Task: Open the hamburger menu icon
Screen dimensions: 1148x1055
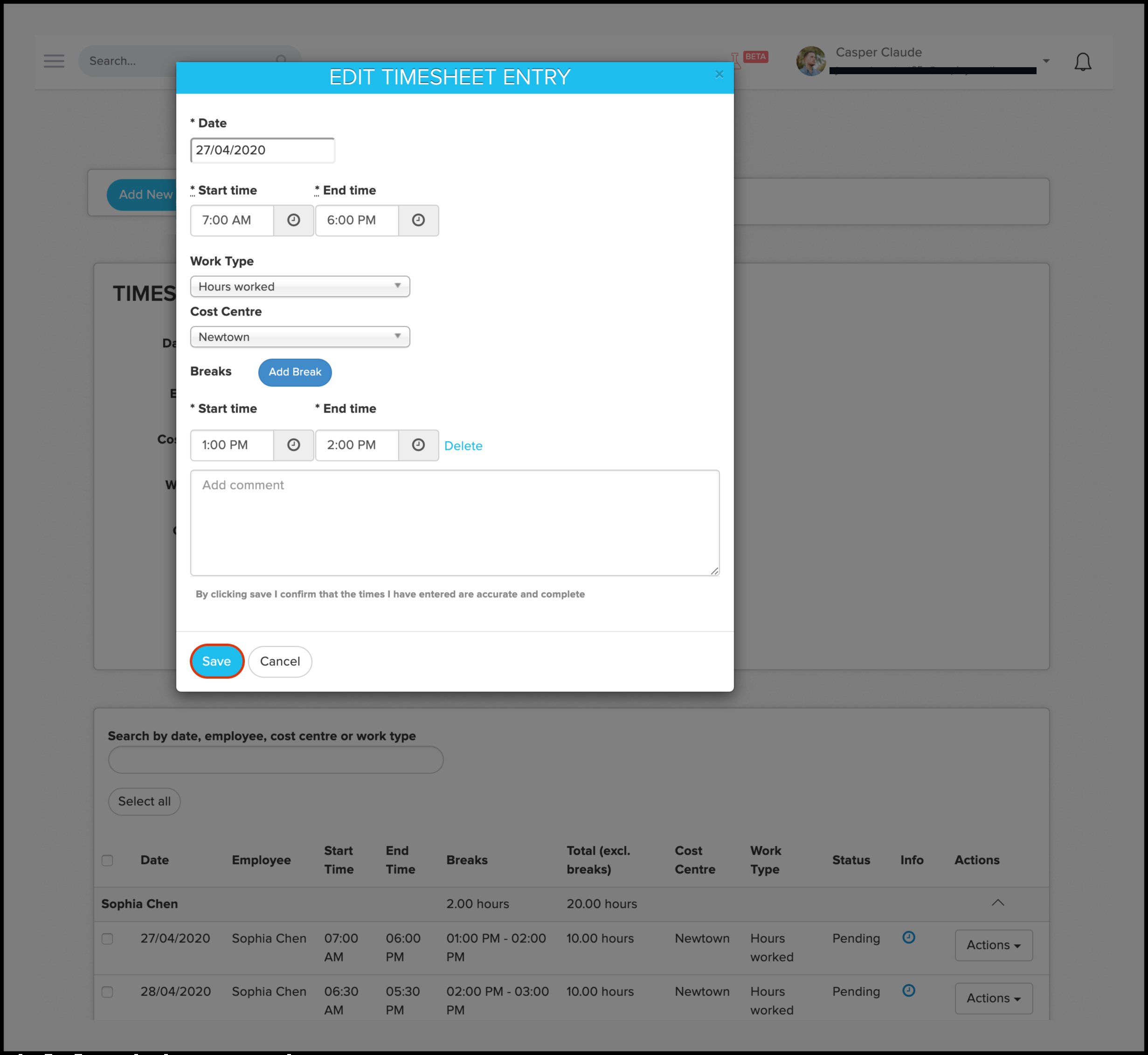Action: (x=54, y=61)
